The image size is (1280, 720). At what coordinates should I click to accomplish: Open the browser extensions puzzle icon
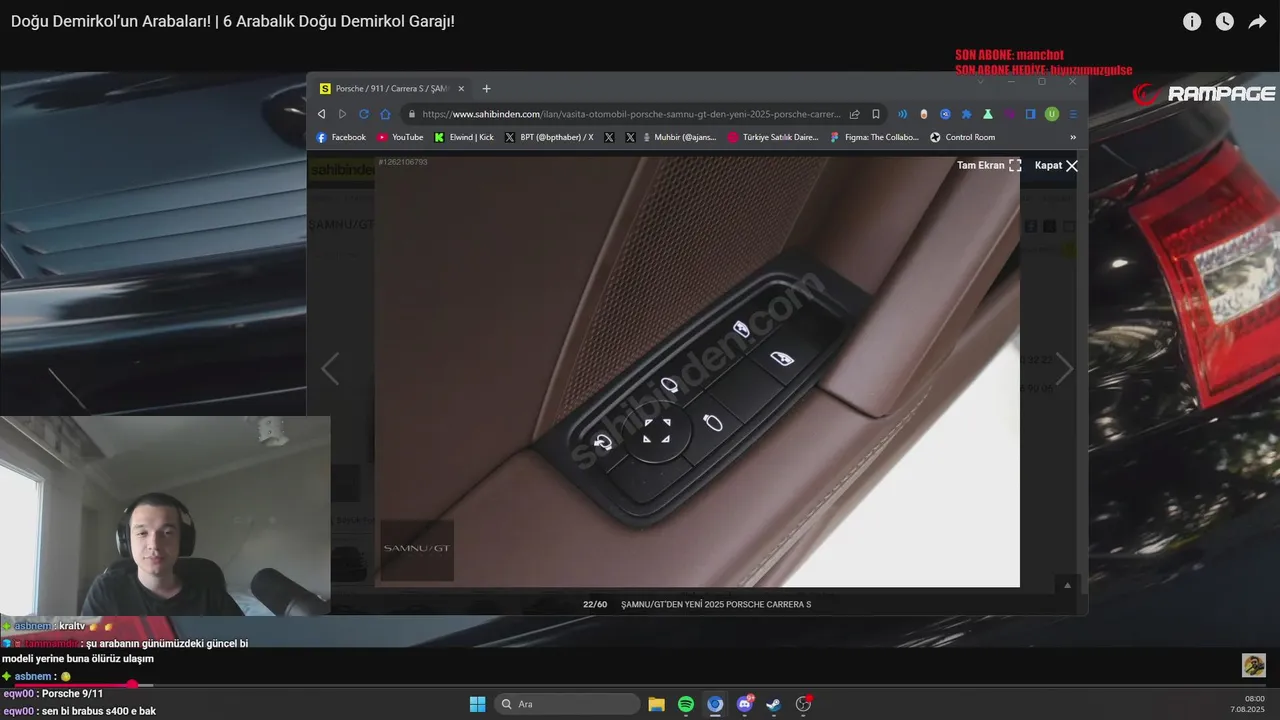point(966,114)
